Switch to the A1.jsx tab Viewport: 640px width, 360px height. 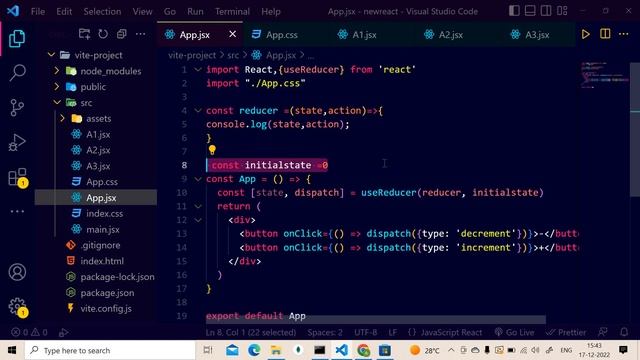point(364,35)
